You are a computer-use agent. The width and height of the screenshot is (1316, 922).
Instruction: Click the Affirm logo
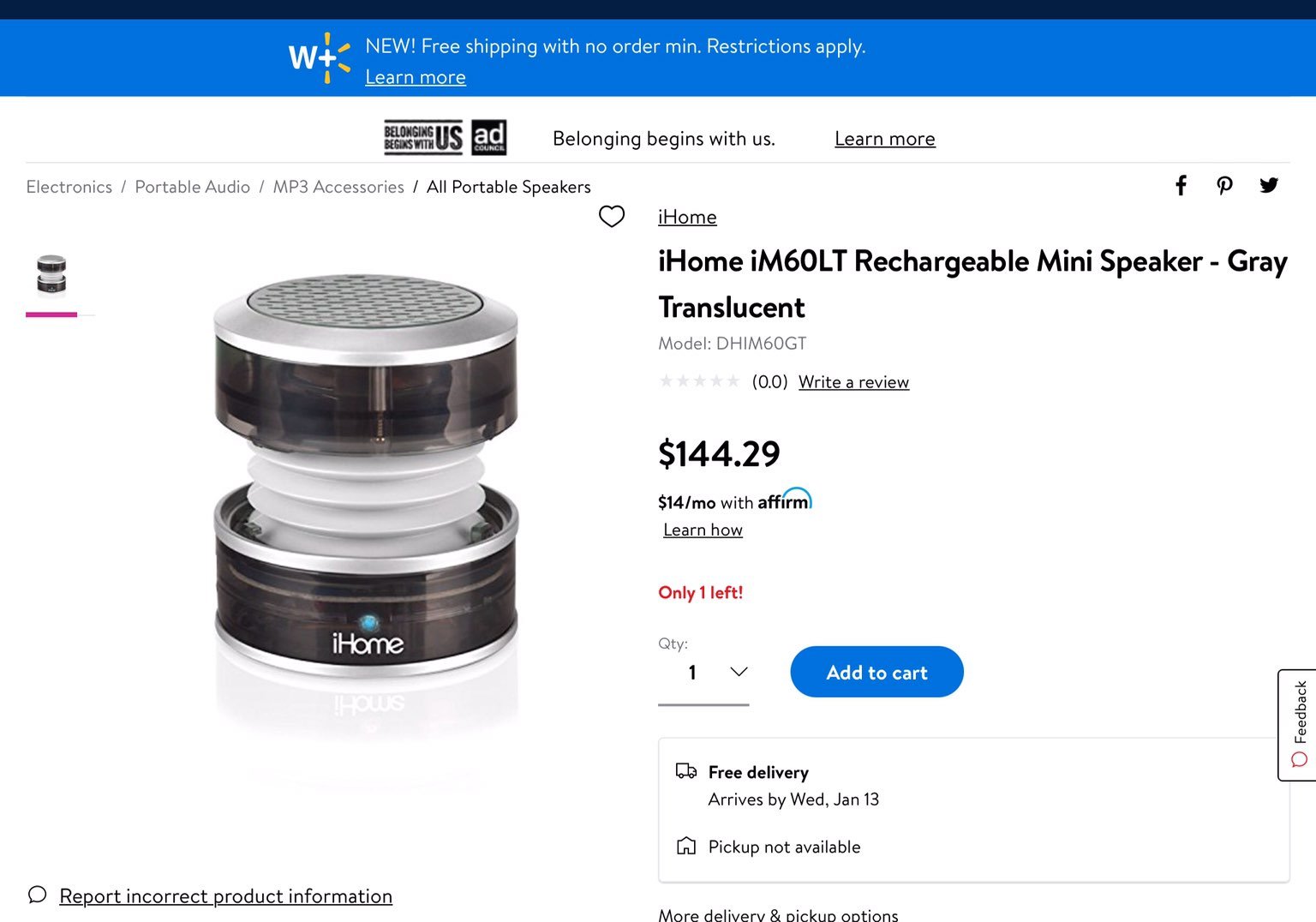(785, 500)
